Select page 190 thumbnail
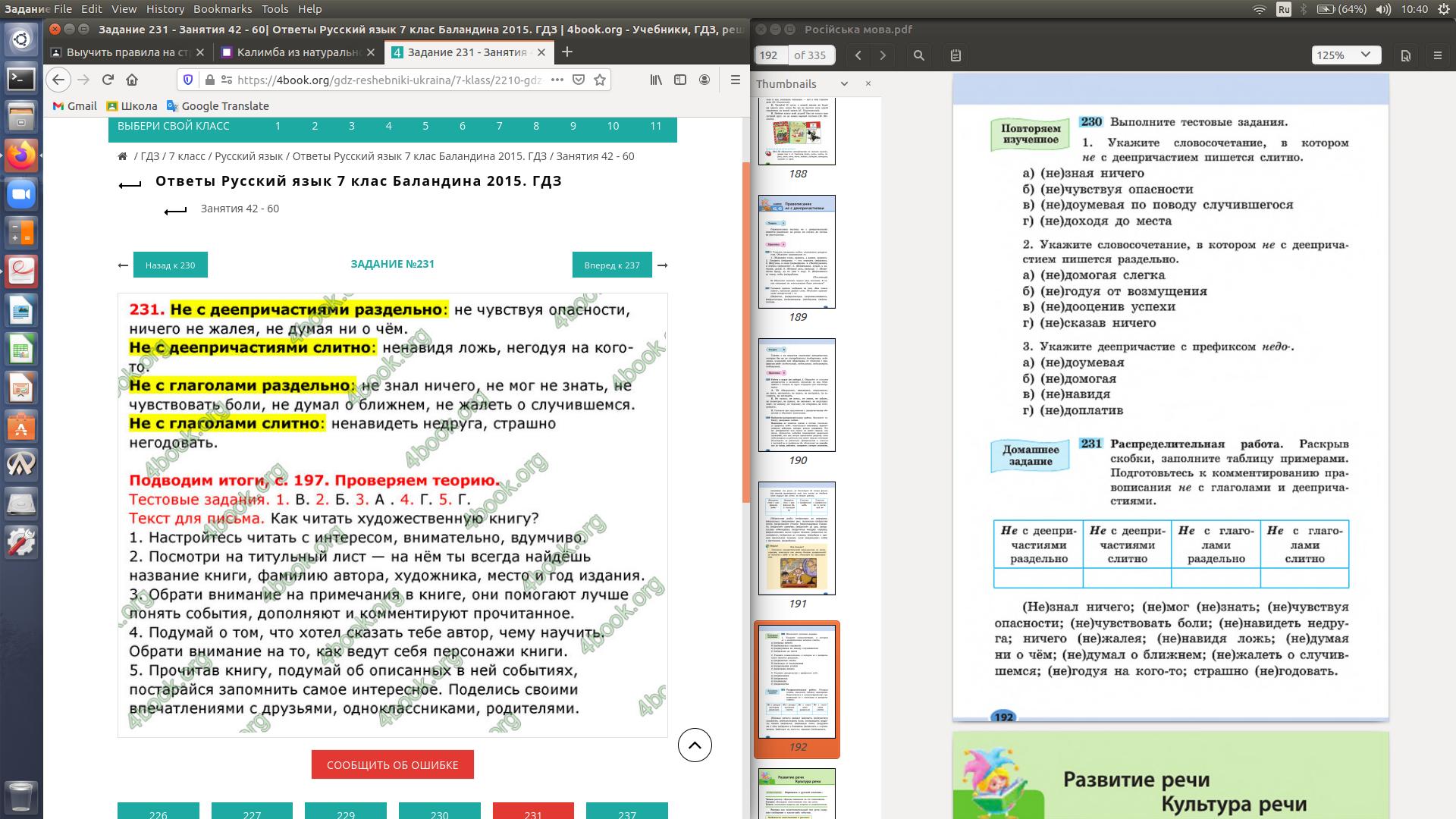Screen dimensions: 1456x819 point(797,396)
